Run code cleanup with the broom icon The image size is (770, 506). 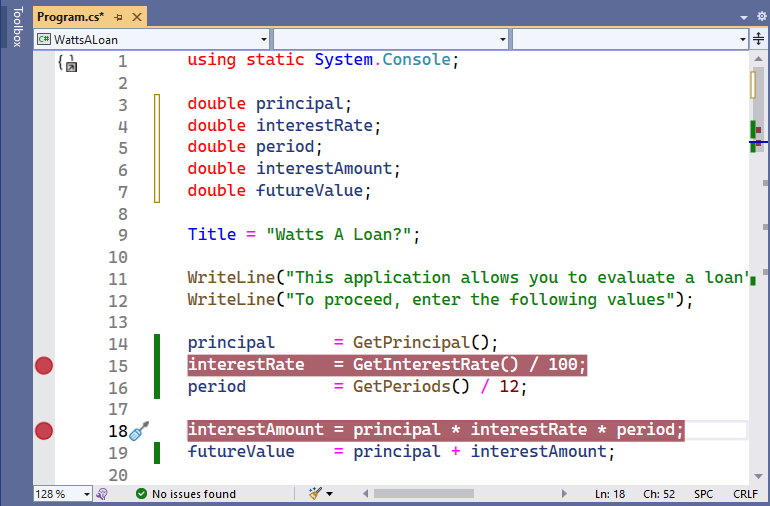pos(315,493)
